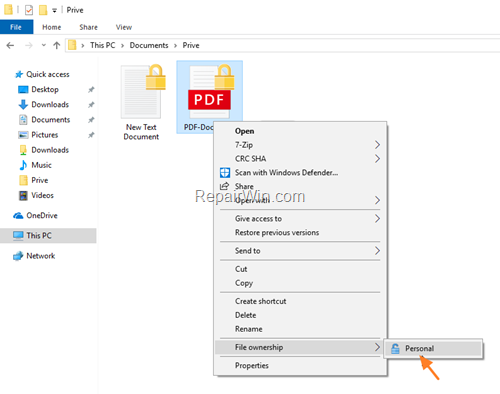Choose Share in the context menu
This screenshot has height=394, width=500.
[x=244, y=186]
